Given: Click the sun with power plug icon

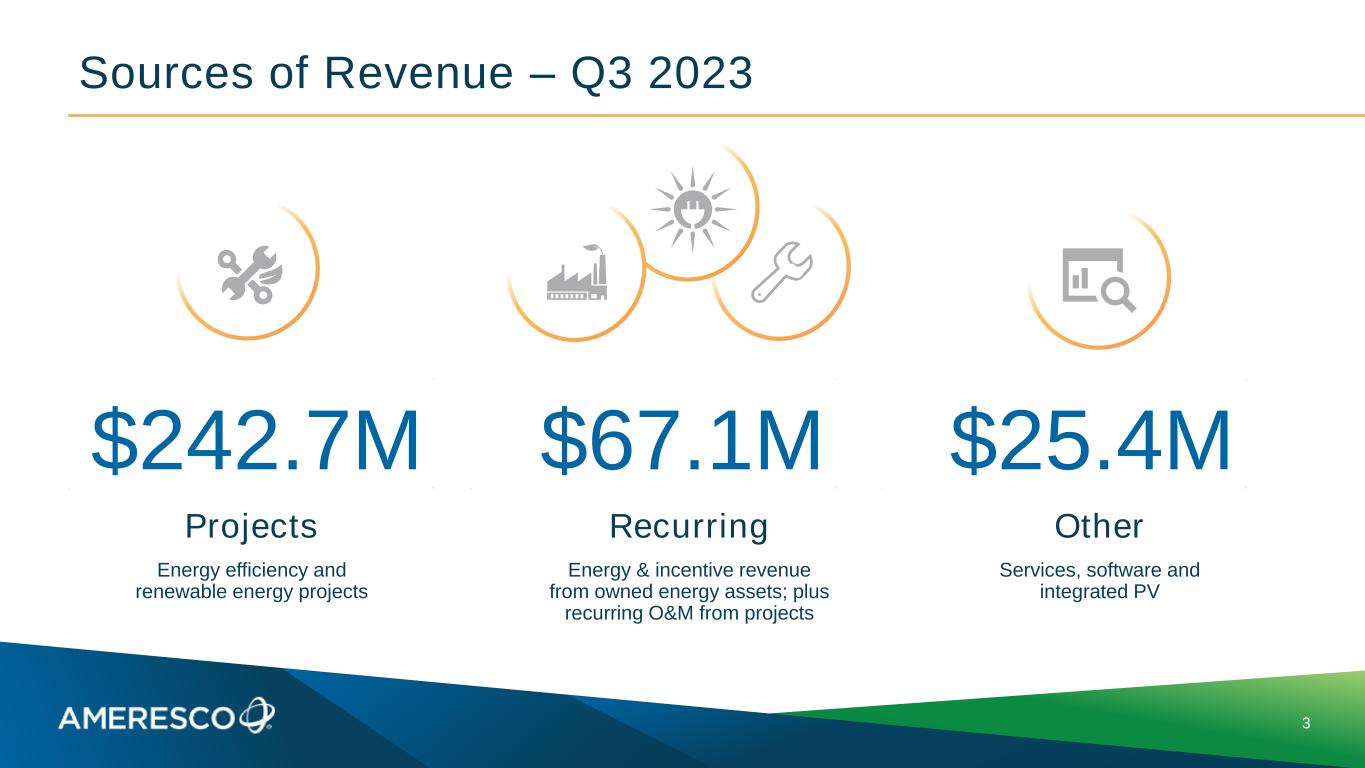Looking at the screenshot, I should click(692, 210).
